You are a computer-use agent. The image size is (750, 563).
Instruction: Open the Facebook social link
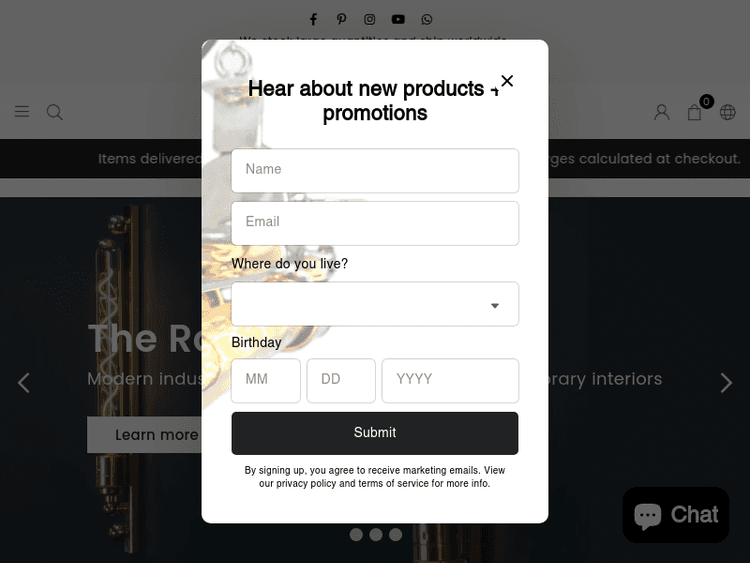tap(313, 19)
